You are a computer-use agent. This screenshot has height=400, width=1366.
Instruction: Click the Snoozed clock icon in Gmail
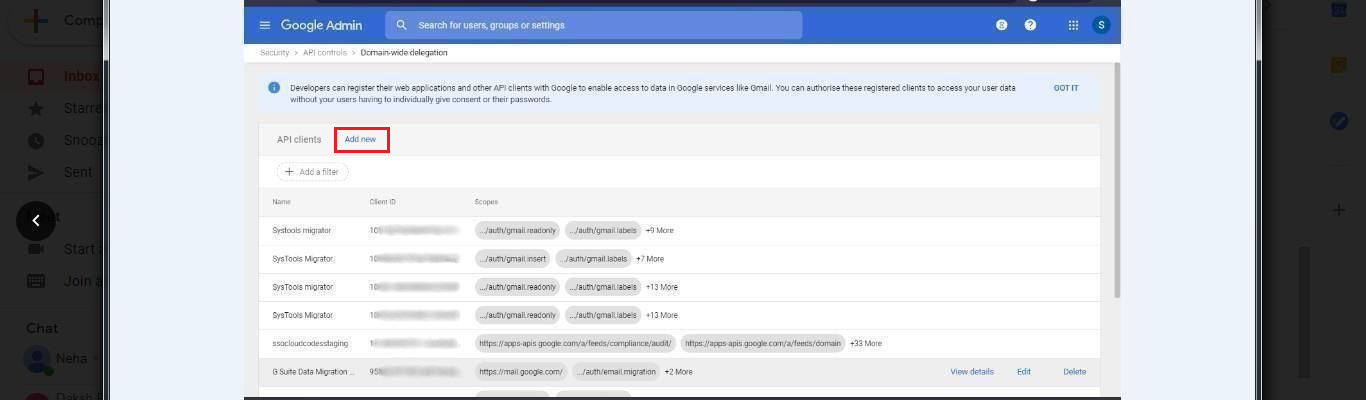coord(36,140)
